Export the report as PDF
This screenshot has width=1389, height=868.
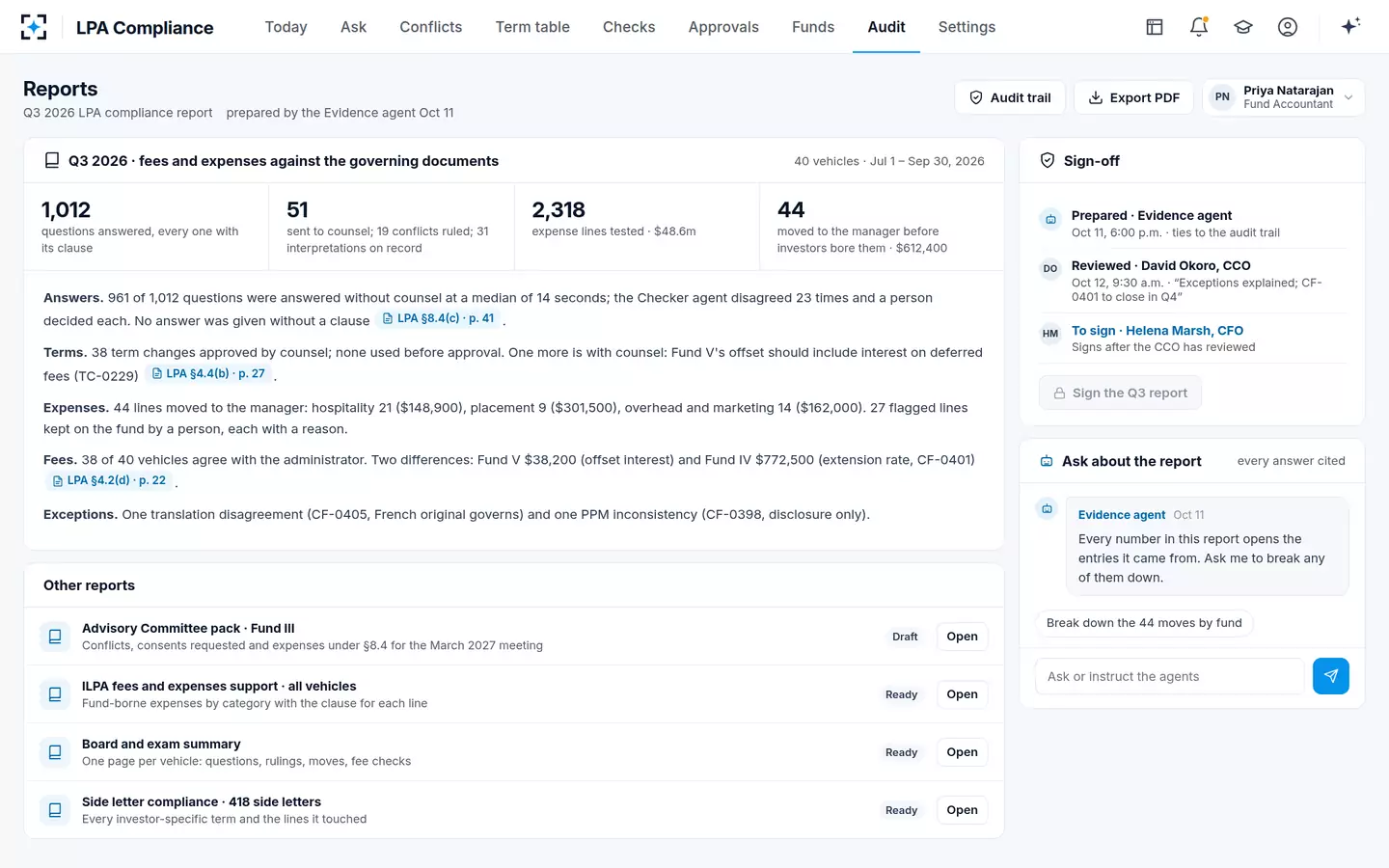1133,97
